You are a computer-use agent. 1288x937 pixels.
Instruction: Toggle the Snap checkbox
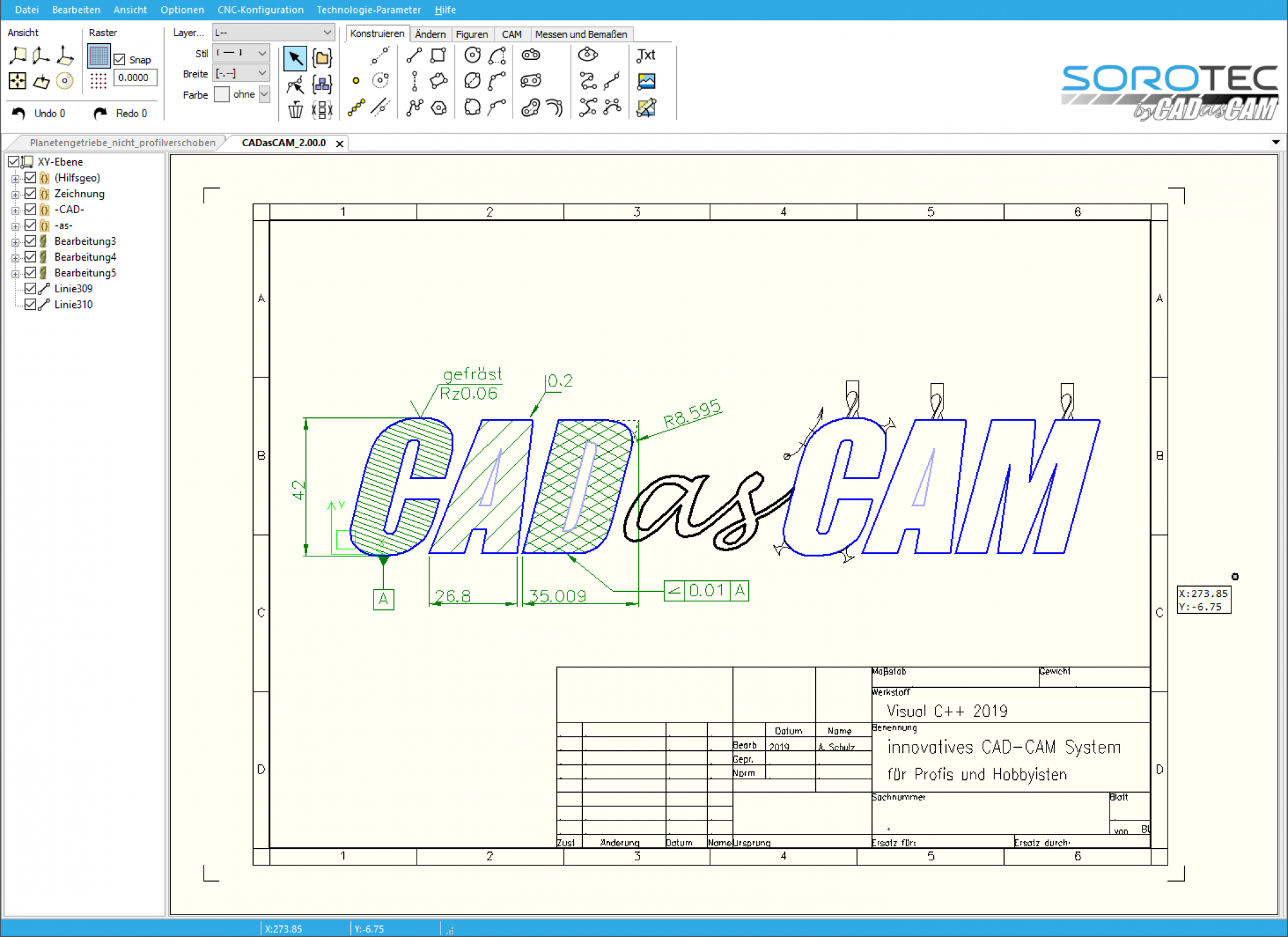coord(119,59)
